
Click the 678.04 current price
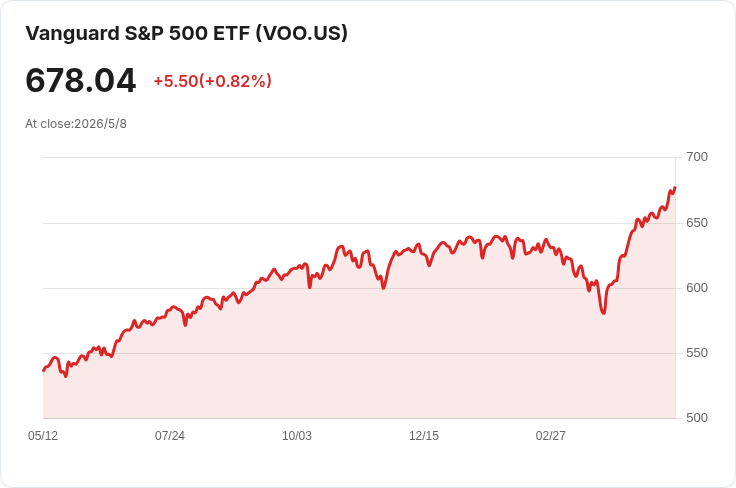point(81,80)
